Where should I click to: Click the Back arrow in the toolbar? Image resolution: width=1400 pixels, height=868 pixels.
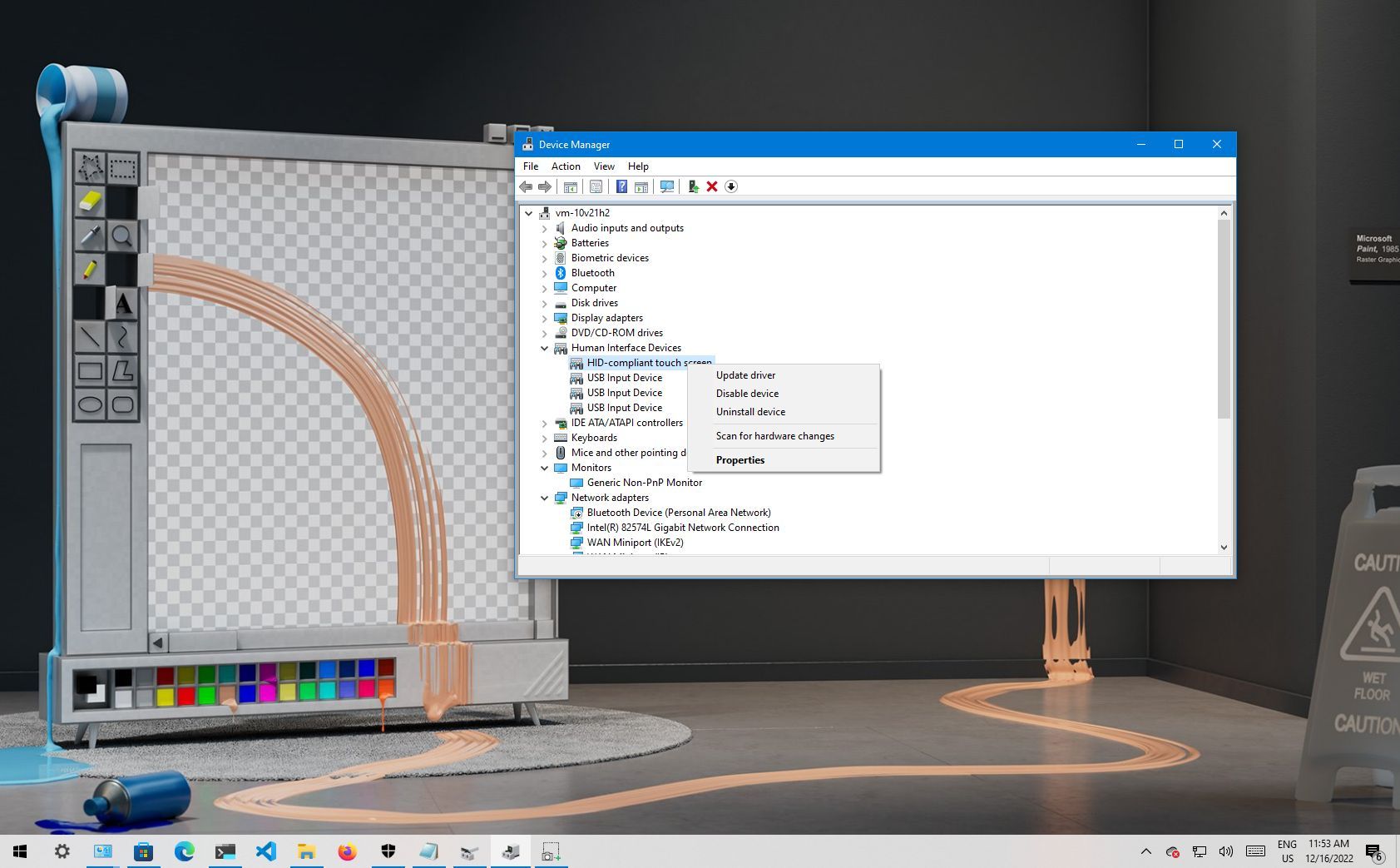(526, 186)
